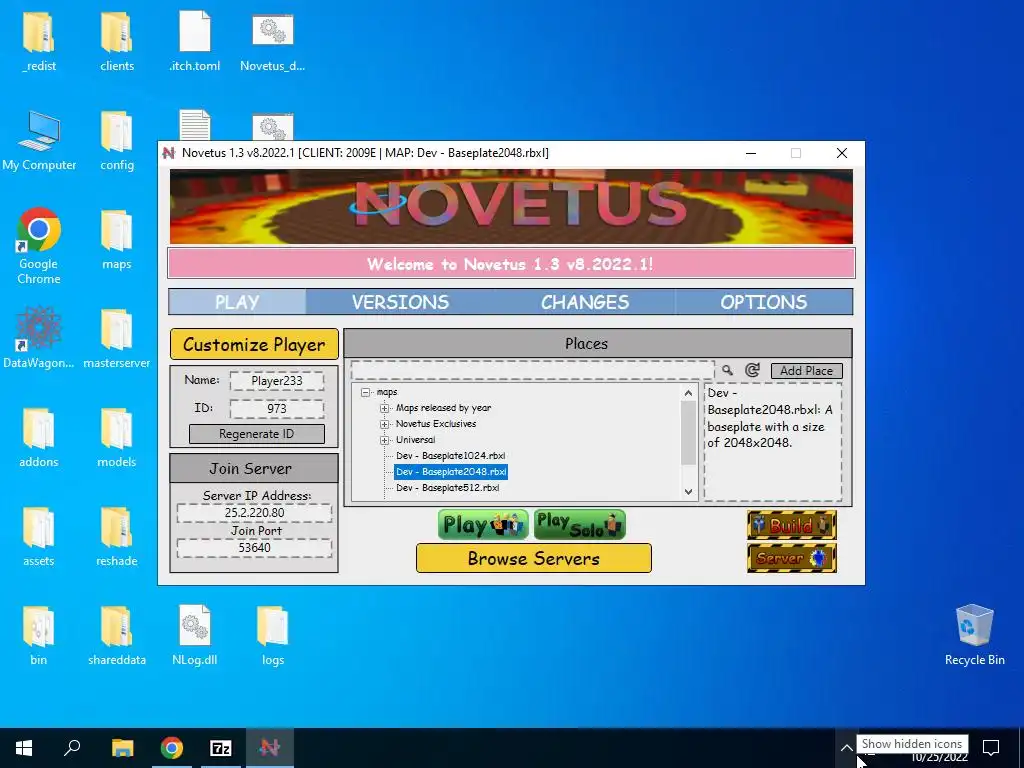Click the player ID input field
Viewport: 1024px width, 768px height.
[277, 409]
